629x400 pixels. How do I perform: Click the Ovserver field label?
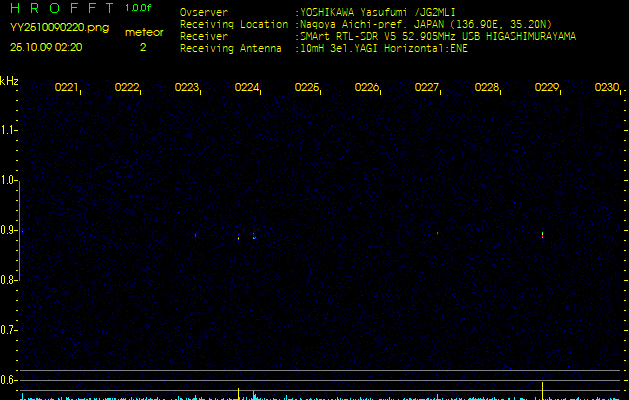204,12
